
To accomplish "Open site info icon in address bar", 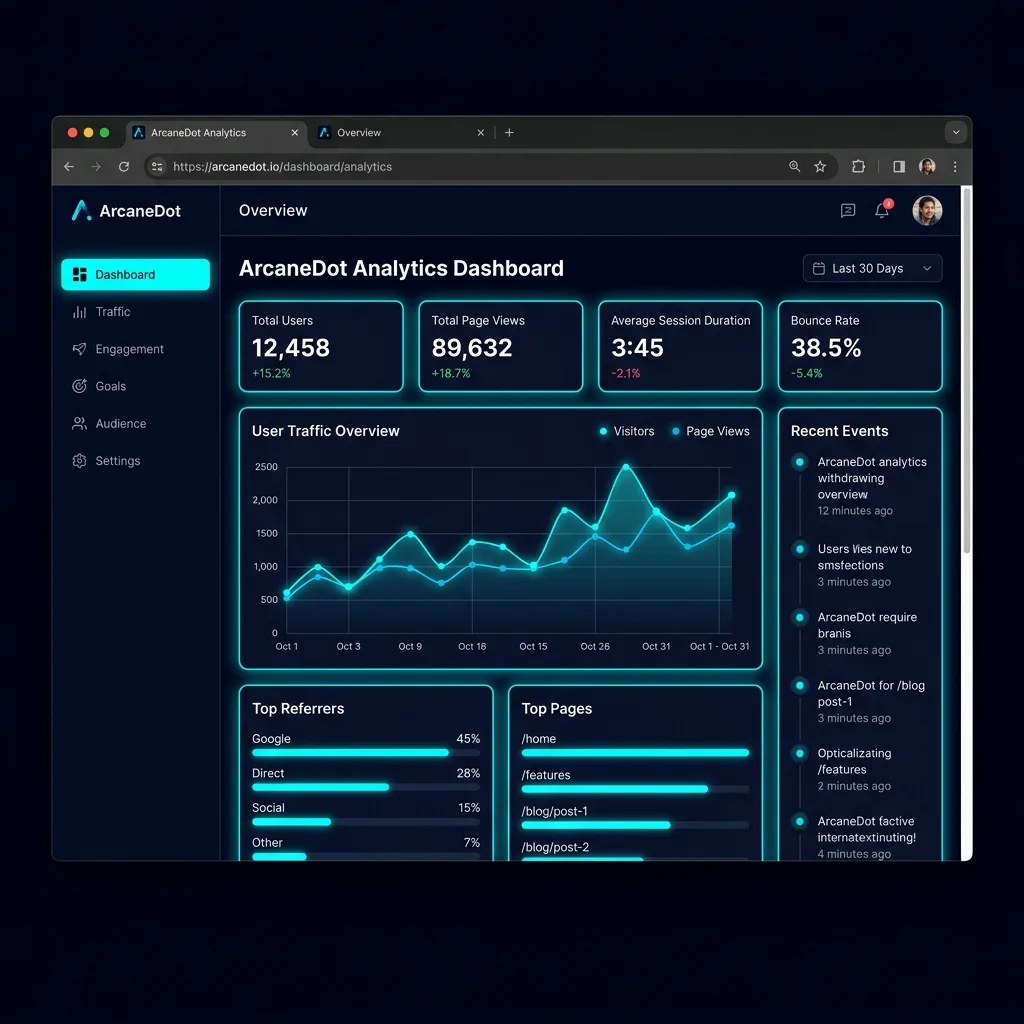I will coord(157,167).
